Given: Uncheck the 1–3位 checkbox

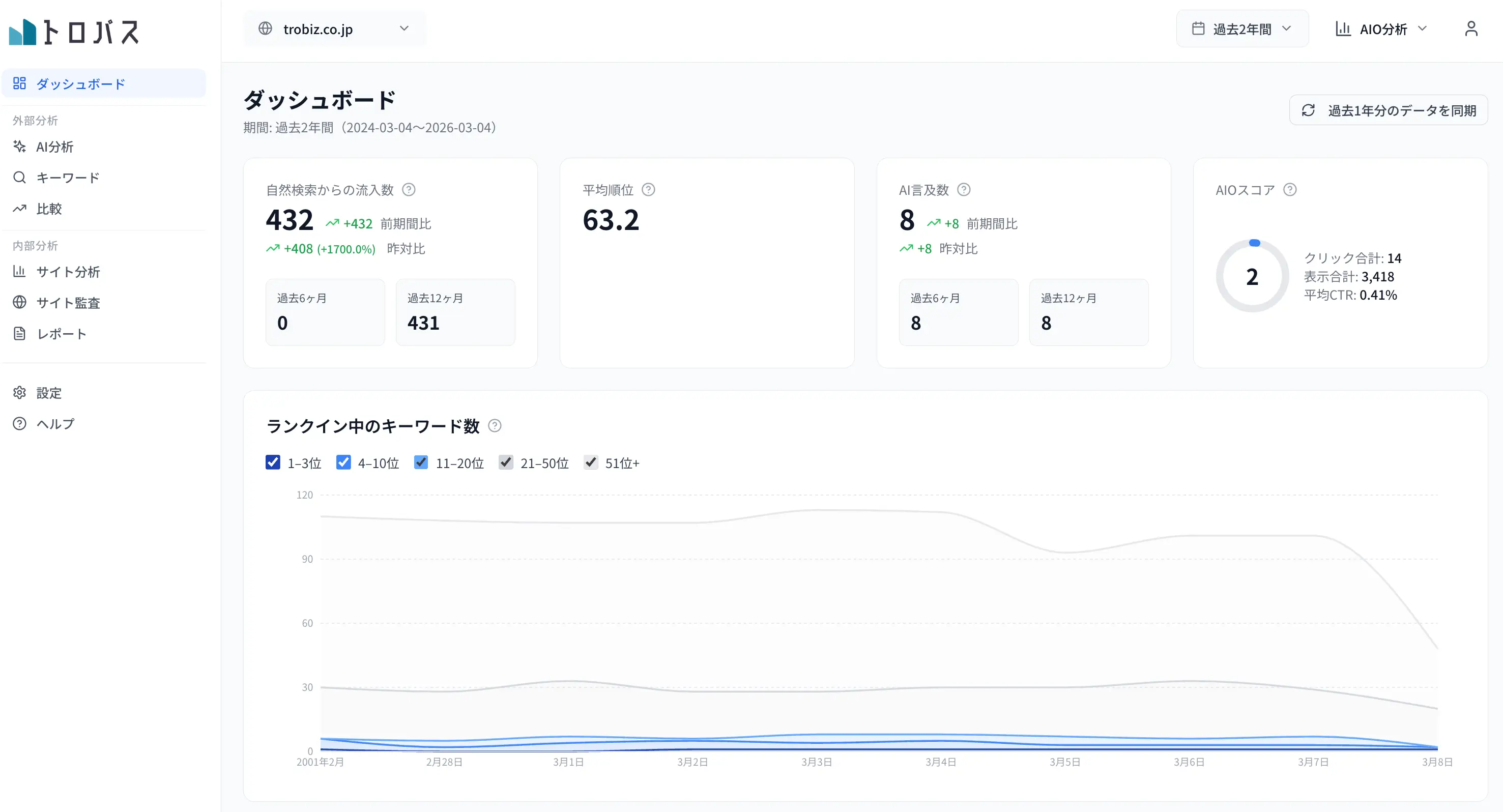Looking at the screenshot, I should click(273, 462).
